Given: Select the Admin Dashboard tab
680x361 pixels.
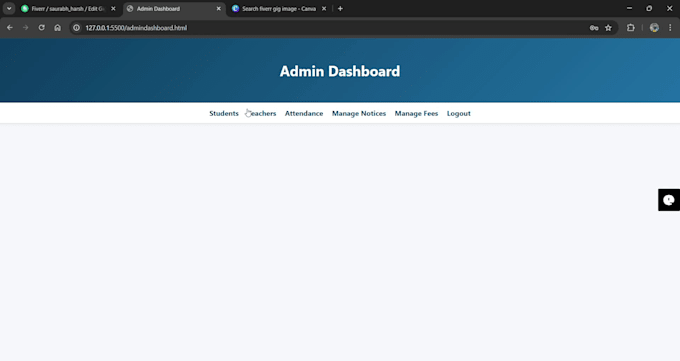Looking at the screenshot, I should pos(173,9).
